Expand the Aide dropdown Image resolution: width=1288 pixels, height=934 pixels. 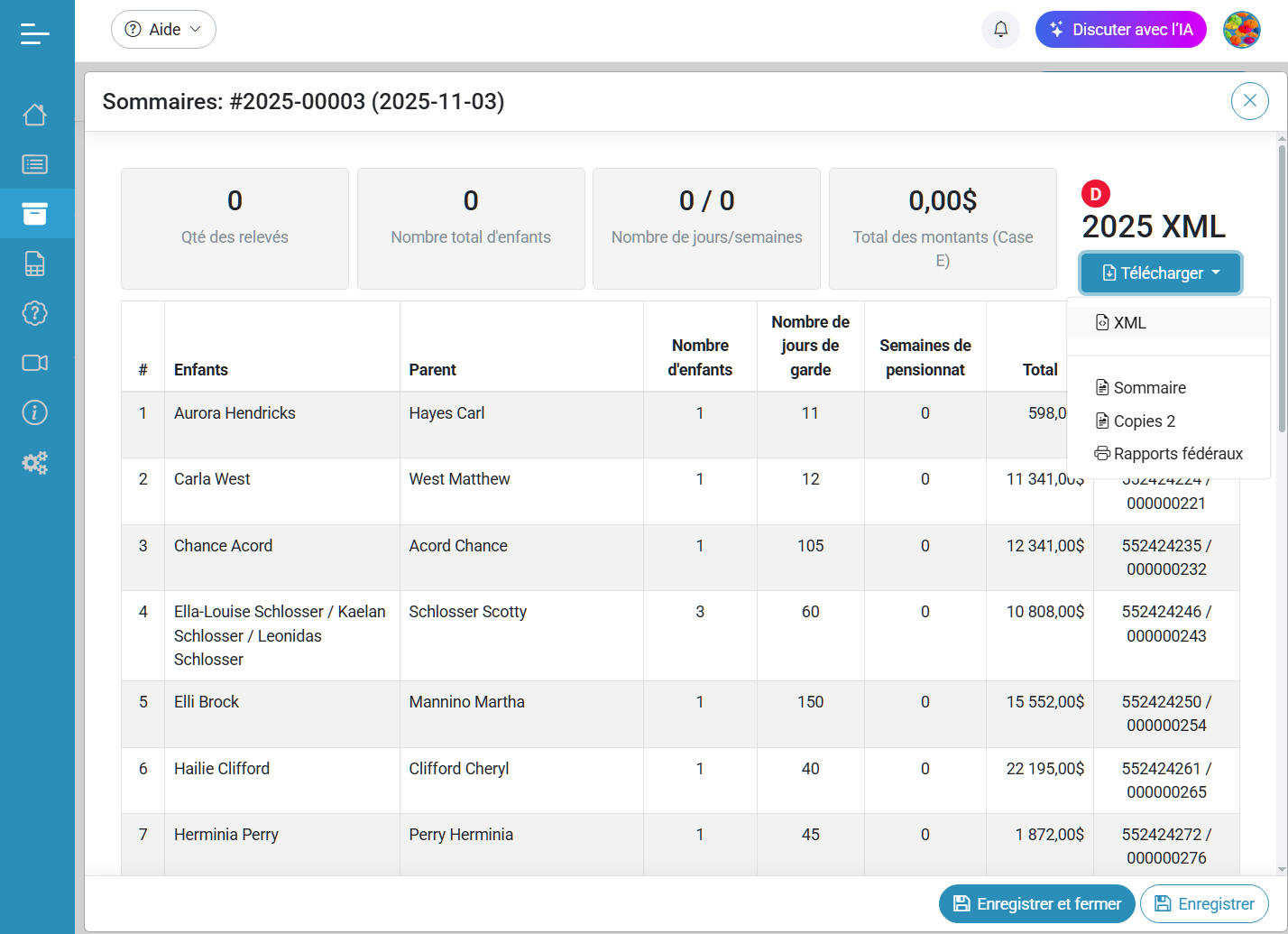[x=163, y=30]
